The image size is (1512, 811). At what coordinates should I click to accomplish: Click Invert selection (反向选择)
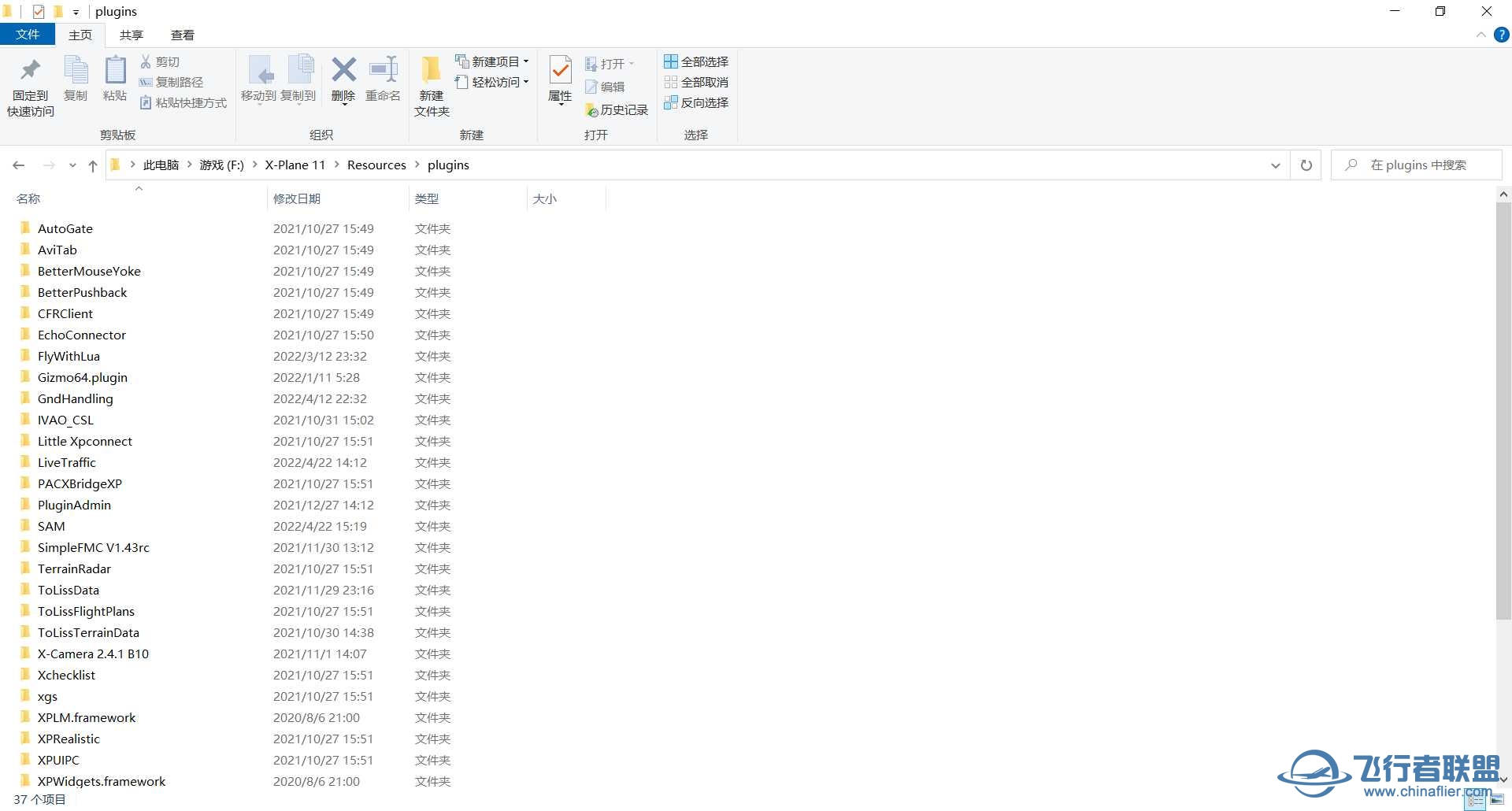696,102
